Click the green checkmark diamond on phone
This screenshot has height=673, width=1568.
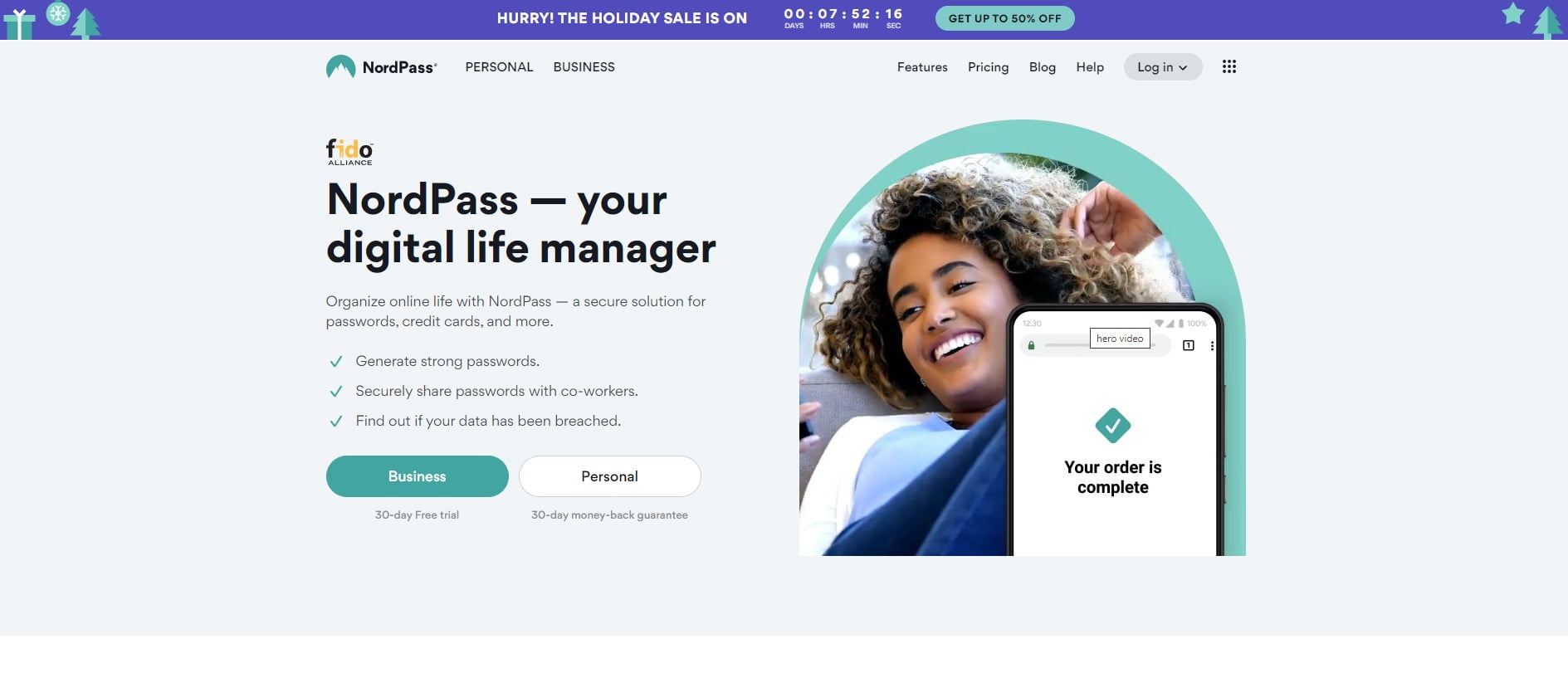[x=1113, y=426]
